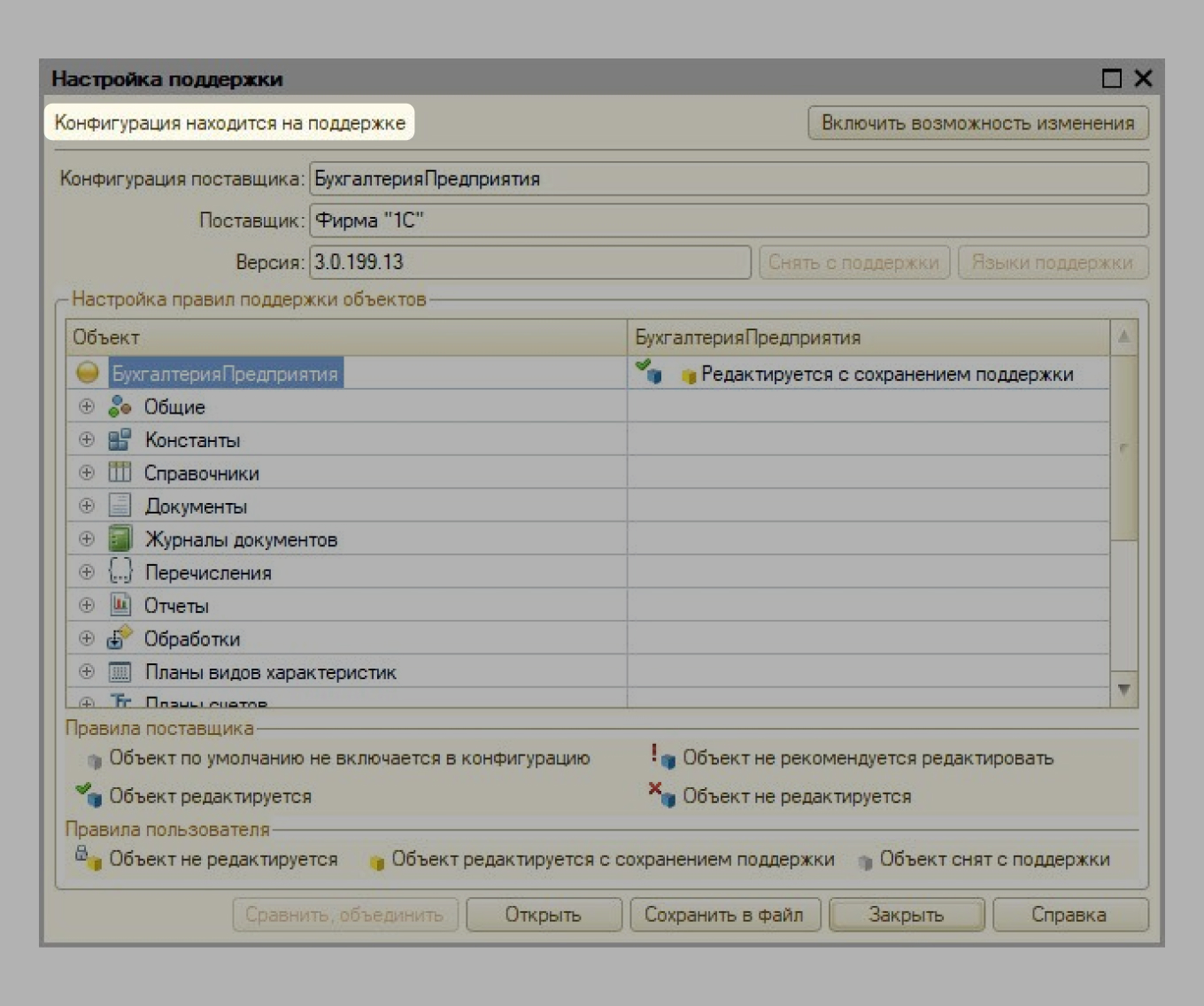Screen dimensions: 1204x1006
Task: Select the Справочники row
Action: click(588, 472)
